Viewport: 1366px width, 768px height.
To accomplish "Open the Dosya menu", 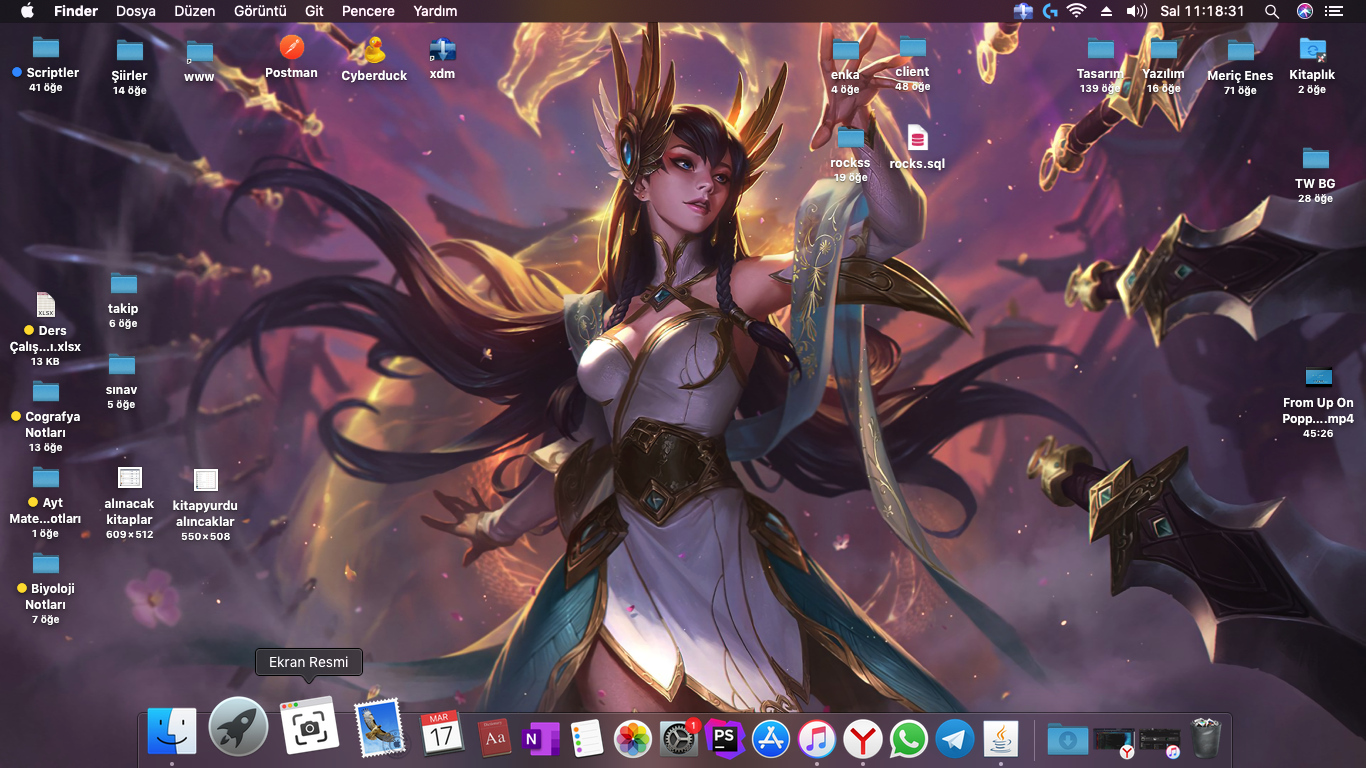I will tap(136, 11).
